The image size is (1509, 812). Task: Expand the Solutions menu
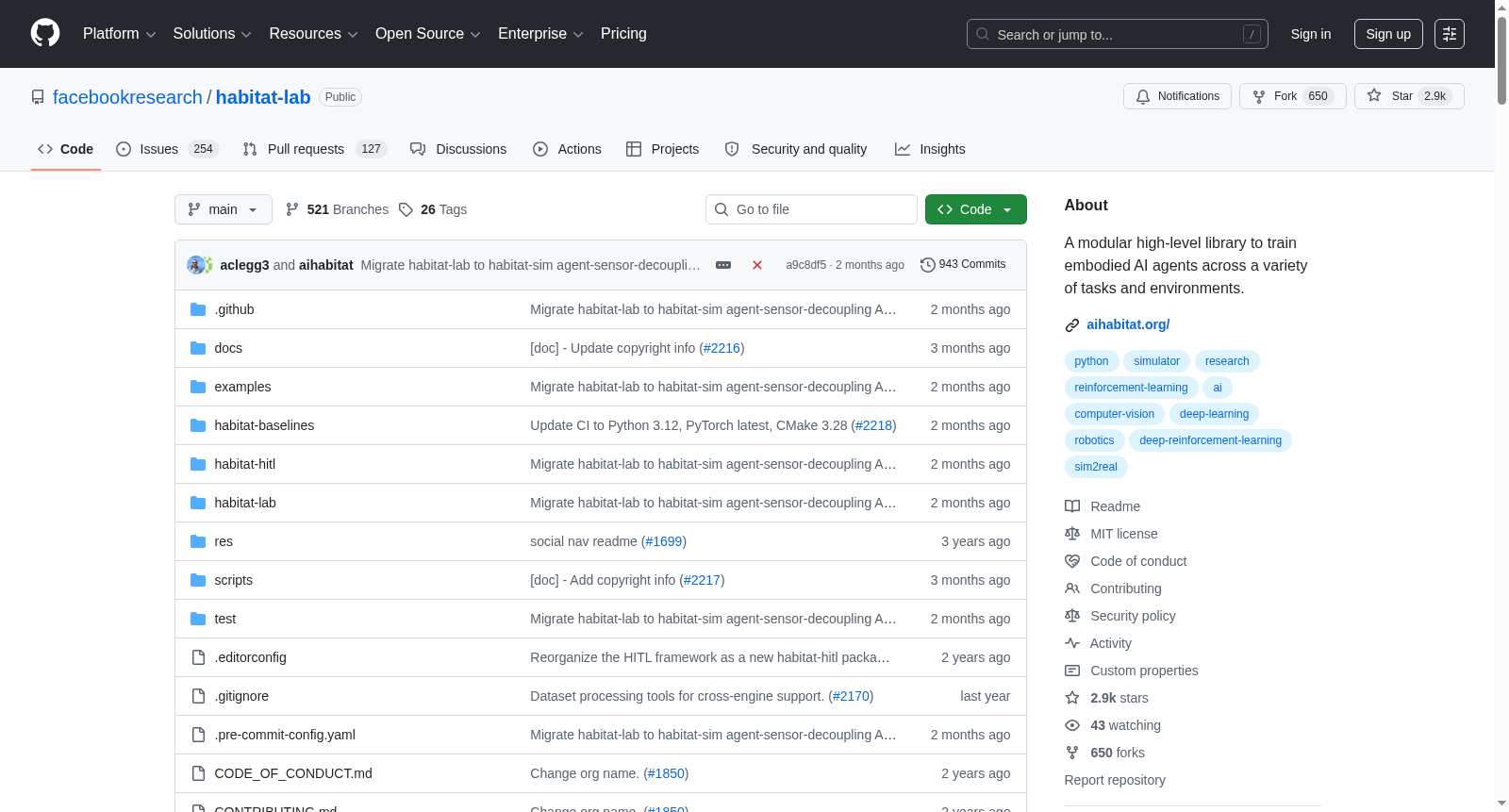point(212,34)
